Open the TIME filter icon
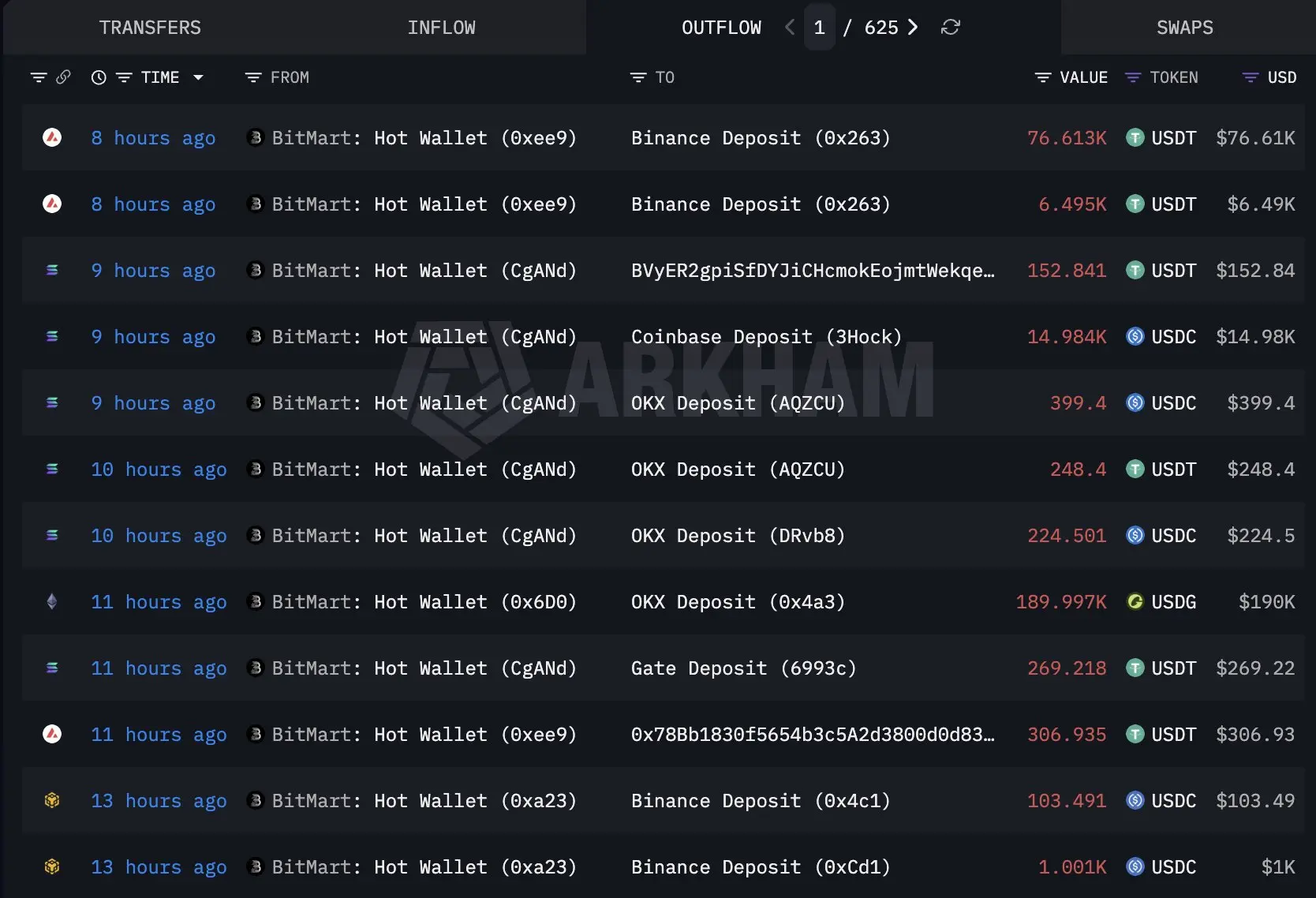Image resolution: width=1316 pixels, height=898 pixels. 124,77
